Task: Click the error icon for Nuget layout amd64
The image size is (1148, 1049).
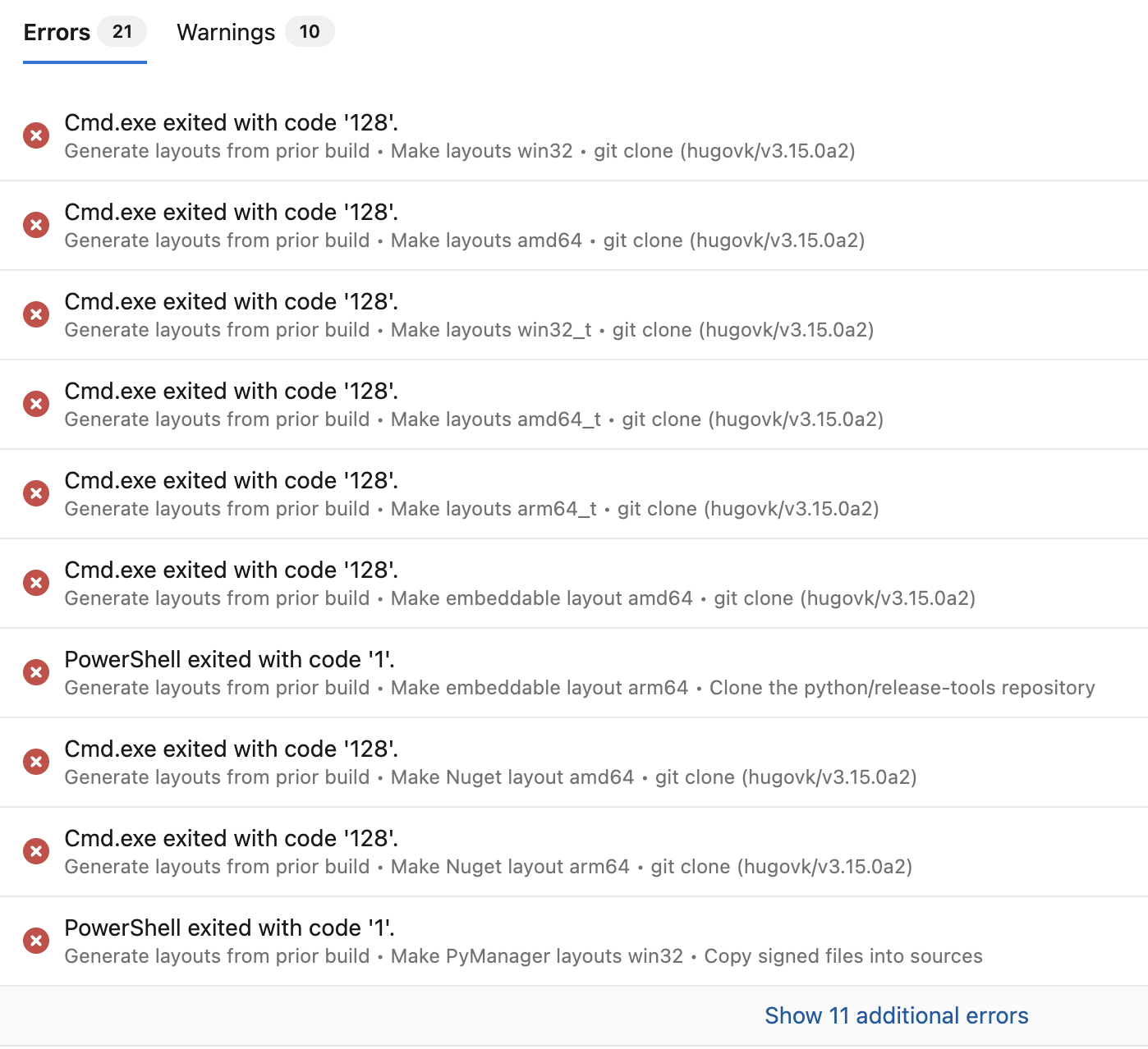Action: click(x=36, y=762)
